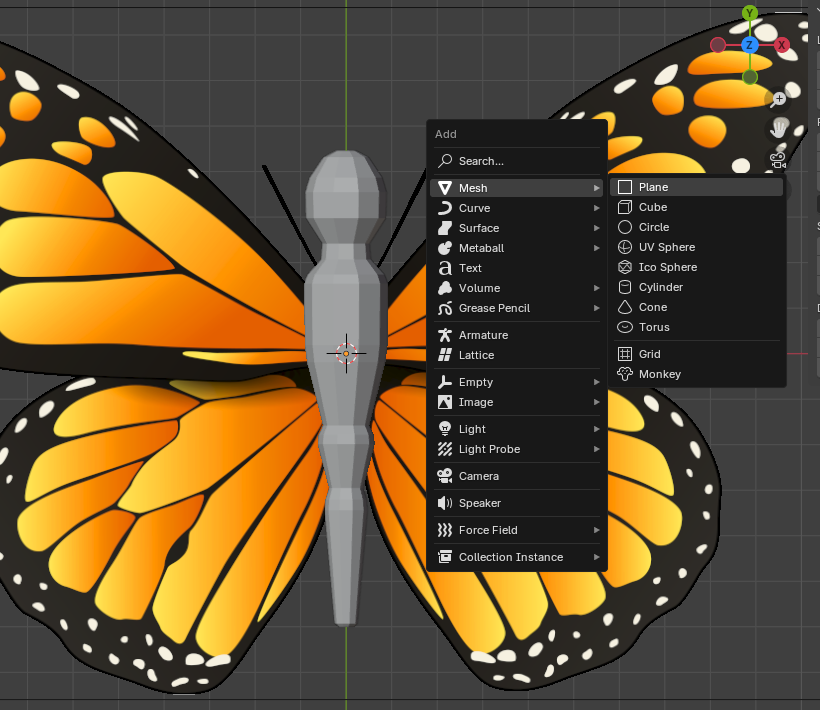The height and width of the screenshot is (710, 820).
Task: Click the Text object icon
Action: click(445, 268)
